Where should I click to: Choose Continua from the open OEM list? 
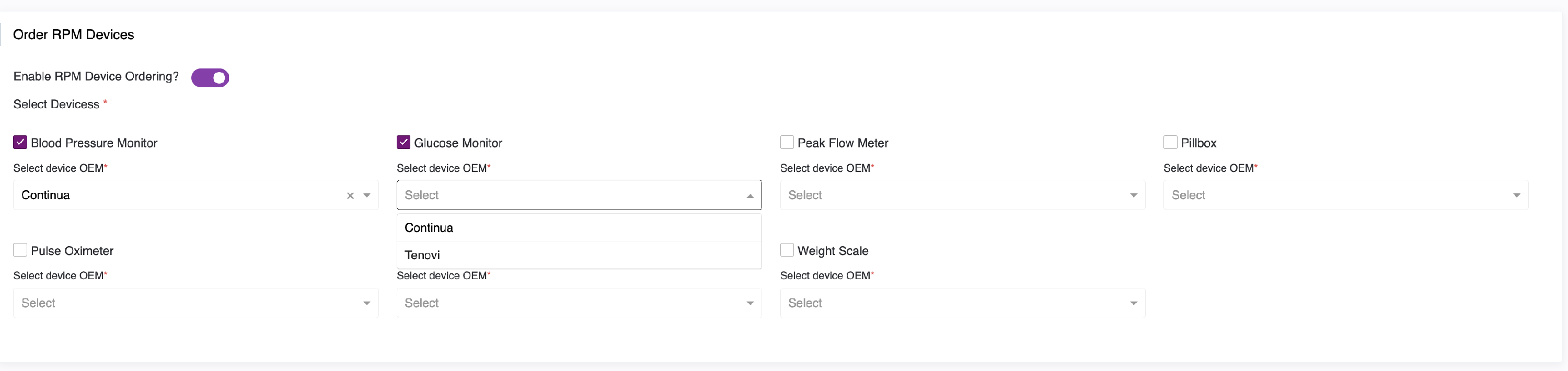(x=429, y=228)
